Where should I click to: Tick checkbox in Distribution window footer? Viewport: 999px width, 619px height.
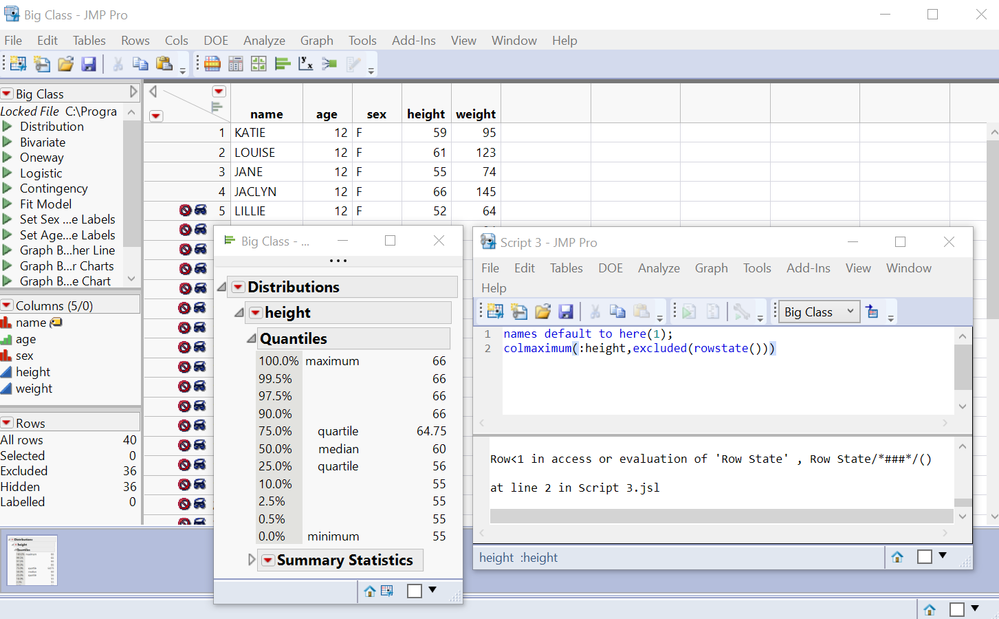tap(414, 591)
